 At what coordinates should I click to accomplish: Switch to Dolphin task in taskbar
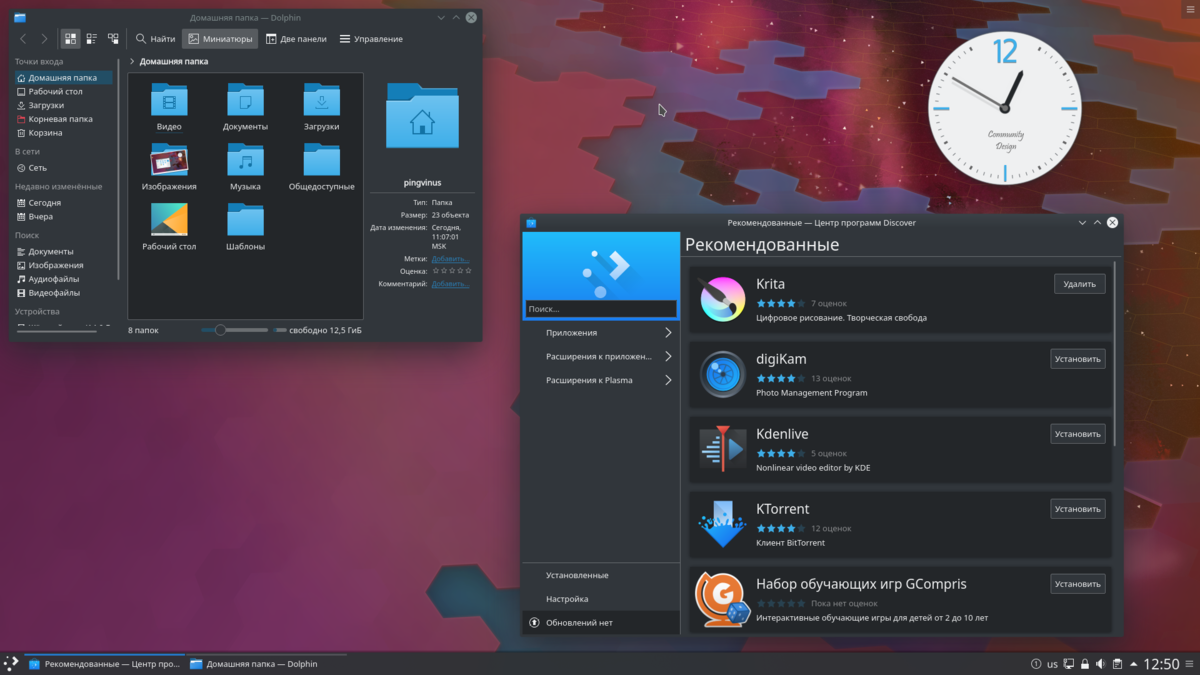(267, 664)
